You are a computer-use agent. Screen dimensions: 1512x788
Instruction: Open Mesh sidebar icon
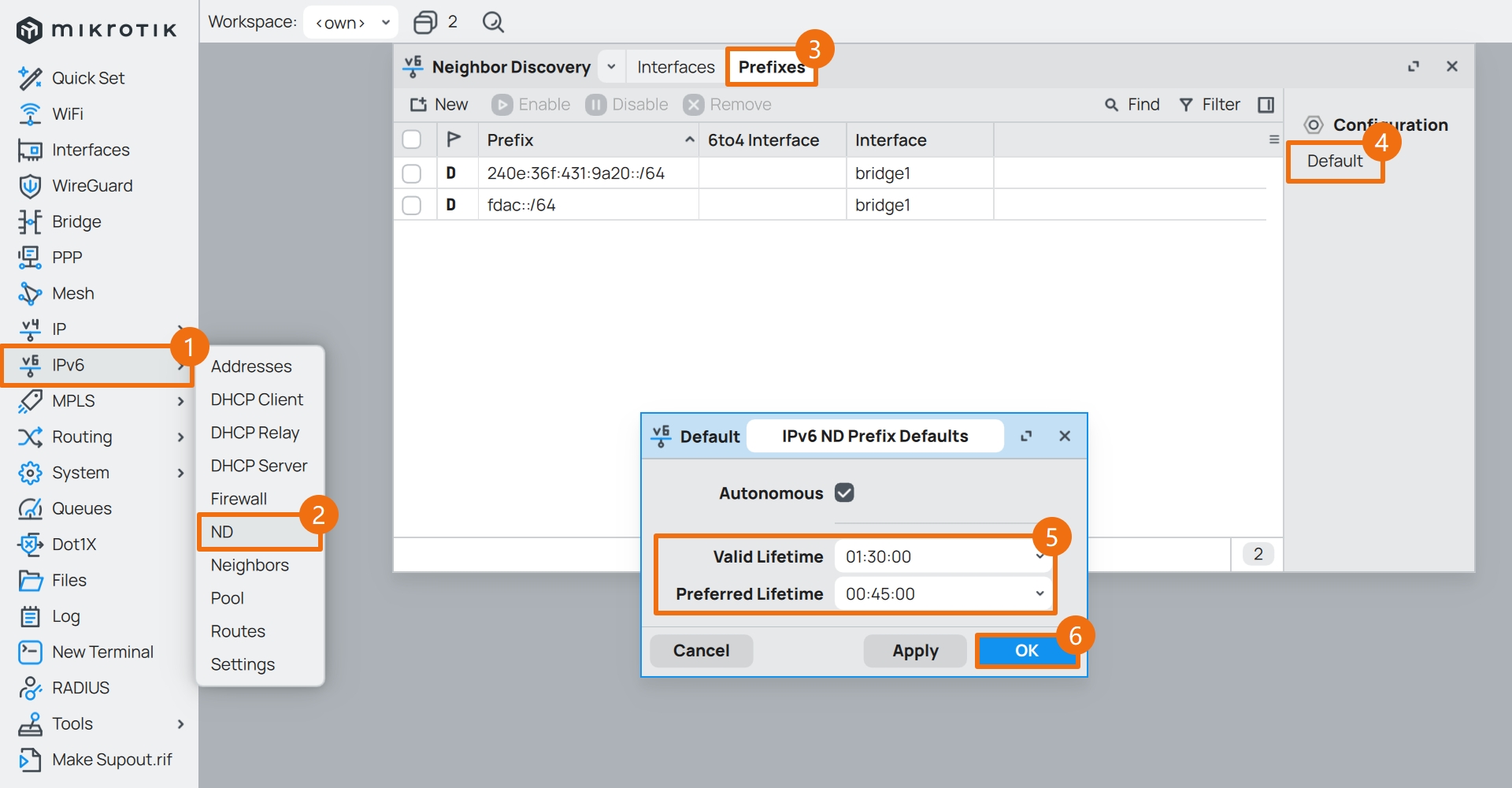click(30, 293)
